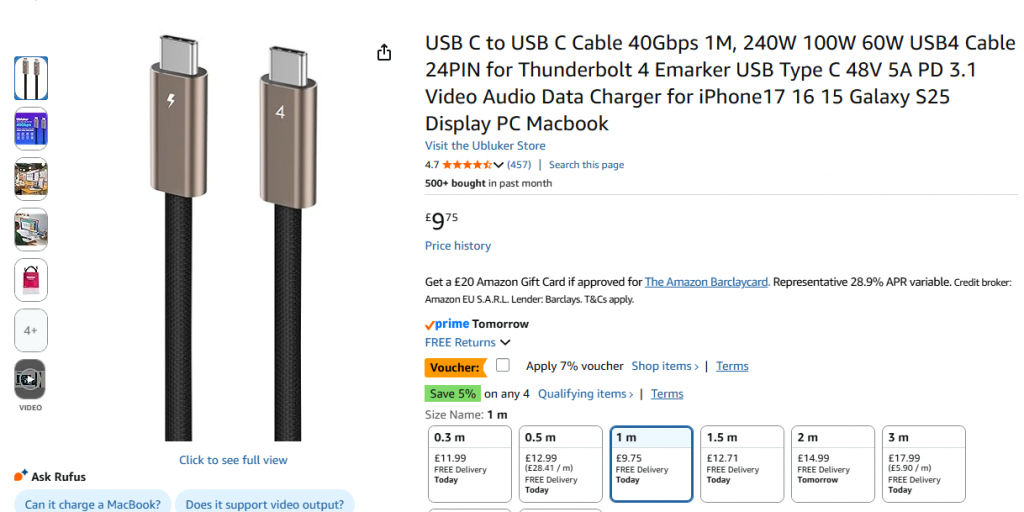This screenshot has height=512, width=1024.
Task: Open the Price history link
Action: [x=458, y=246]
